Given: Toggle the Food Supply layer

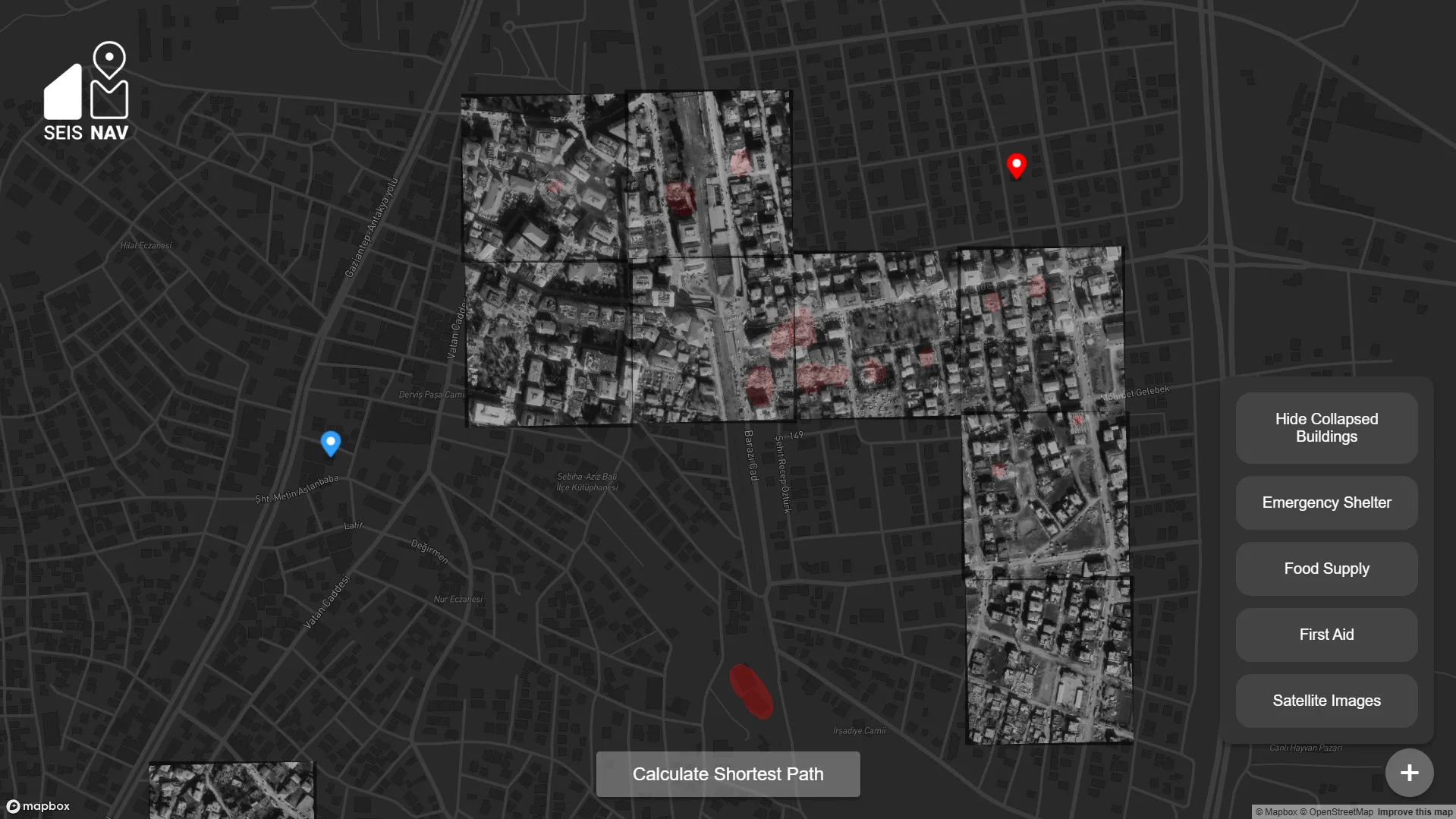Looking at the screenshot, I should pyautogui.click(x=1326, y=569).
